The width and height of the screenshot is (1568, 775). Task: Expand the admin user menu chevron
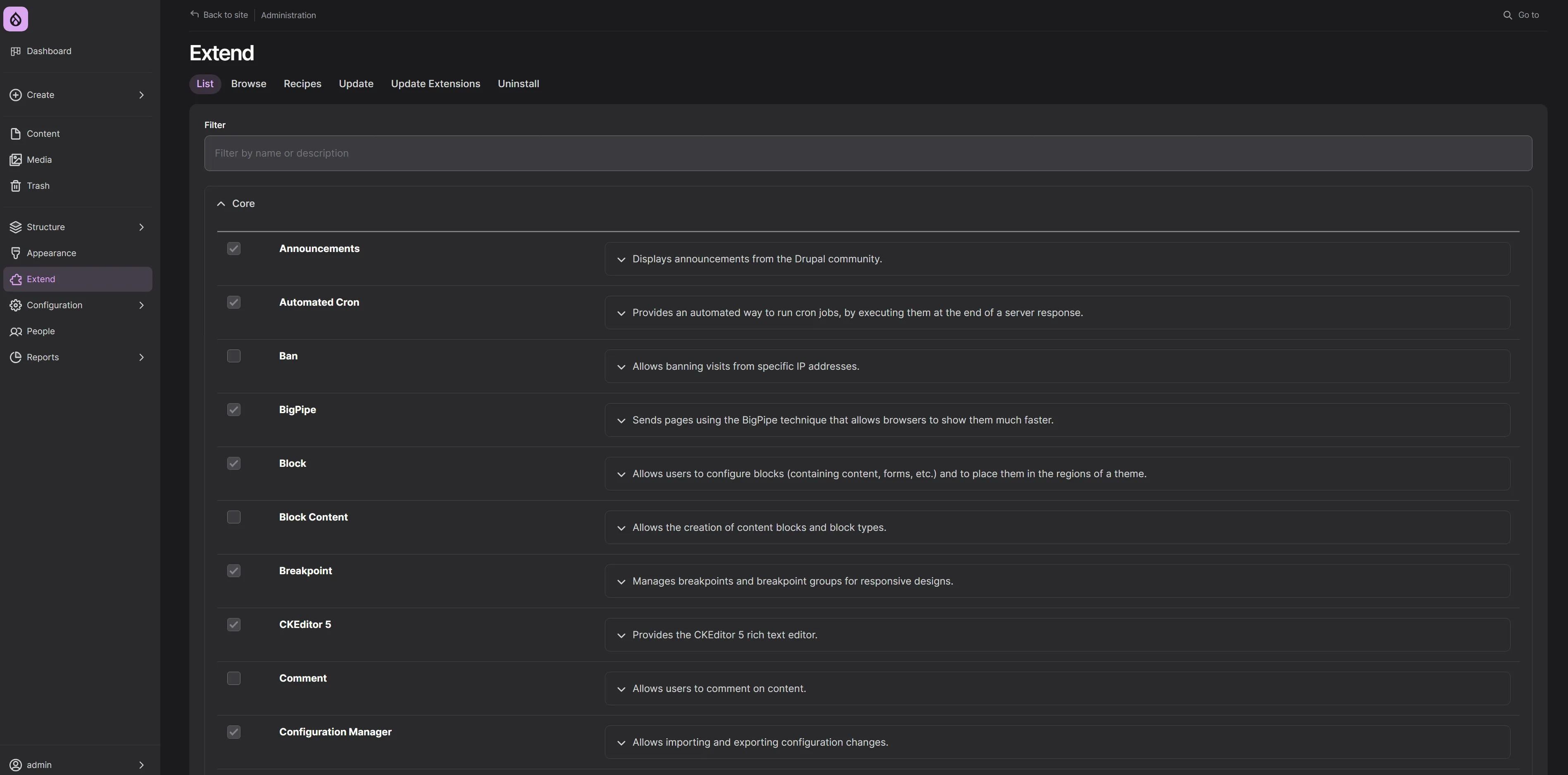pos(141,765)
